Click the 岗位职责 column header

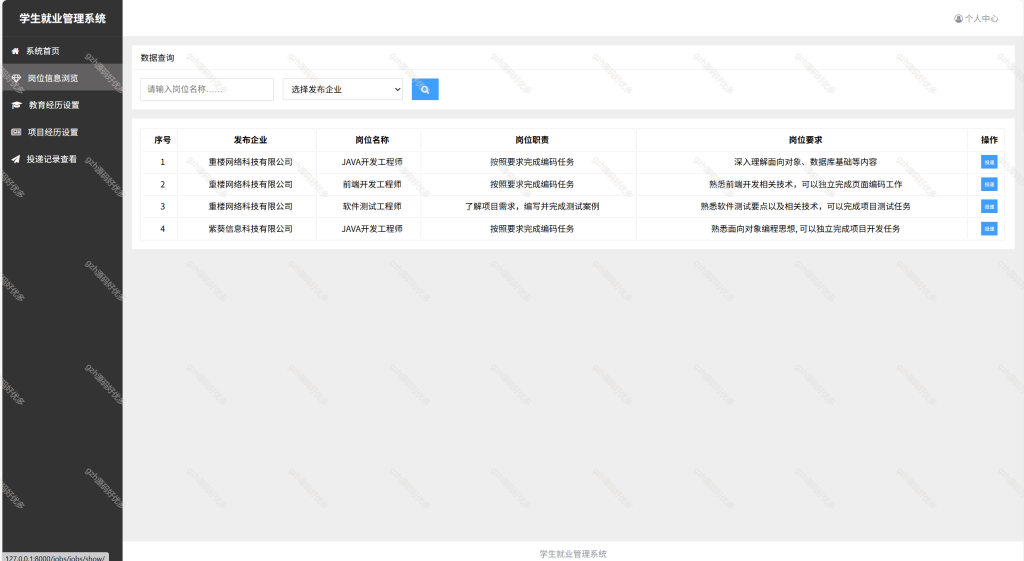coord(532,140)
